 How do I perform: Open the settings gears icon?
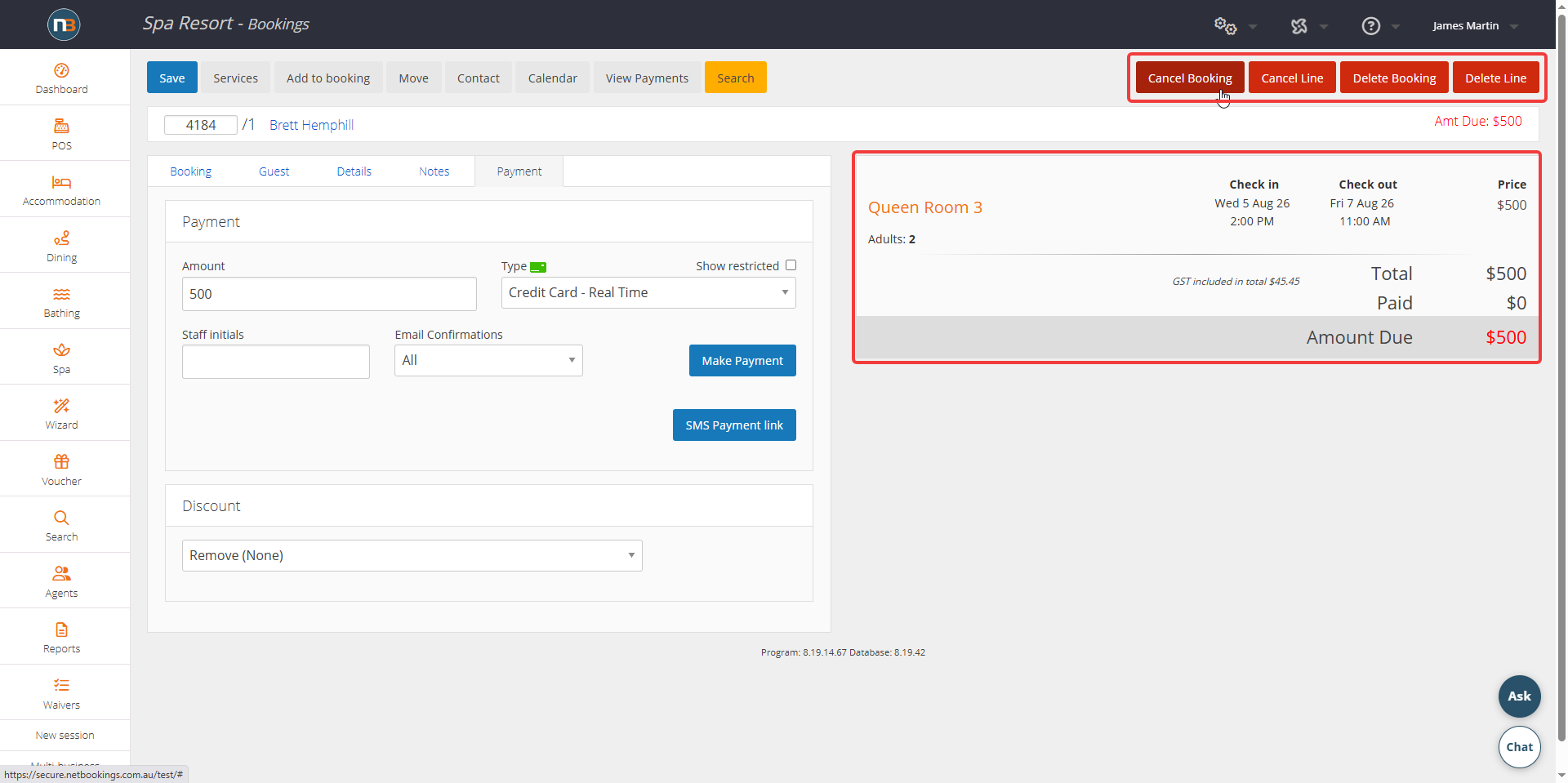pos(1225,26)
